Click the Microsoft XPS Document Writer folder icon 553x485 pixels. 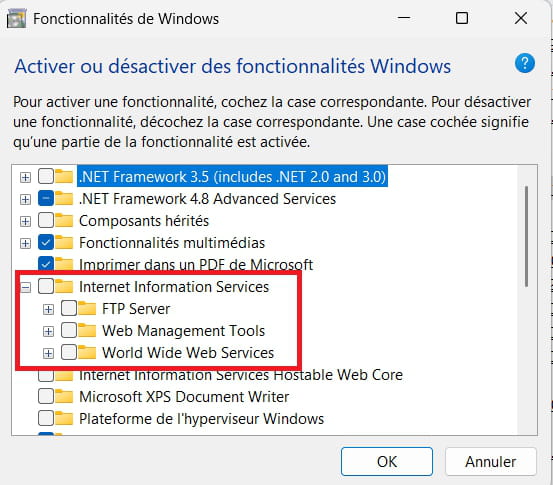point(64,396)
